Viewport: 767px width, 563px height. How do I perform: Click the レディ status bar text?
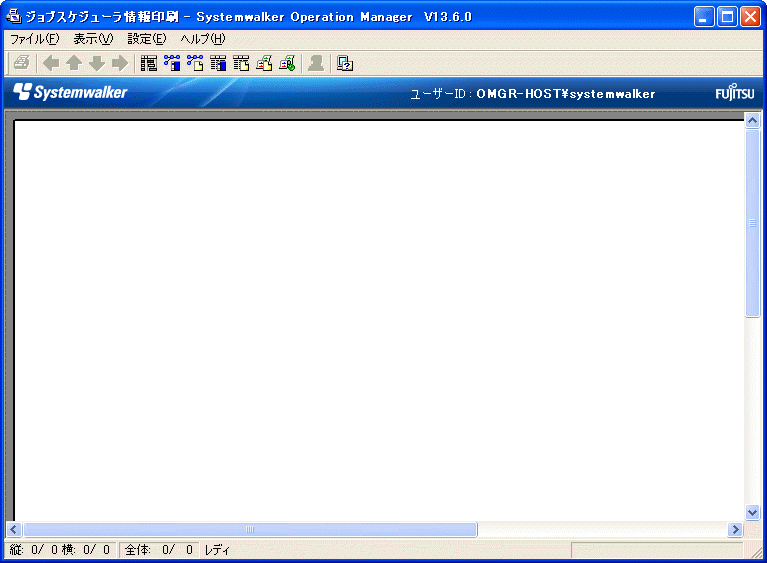click(x=217, y=550)
